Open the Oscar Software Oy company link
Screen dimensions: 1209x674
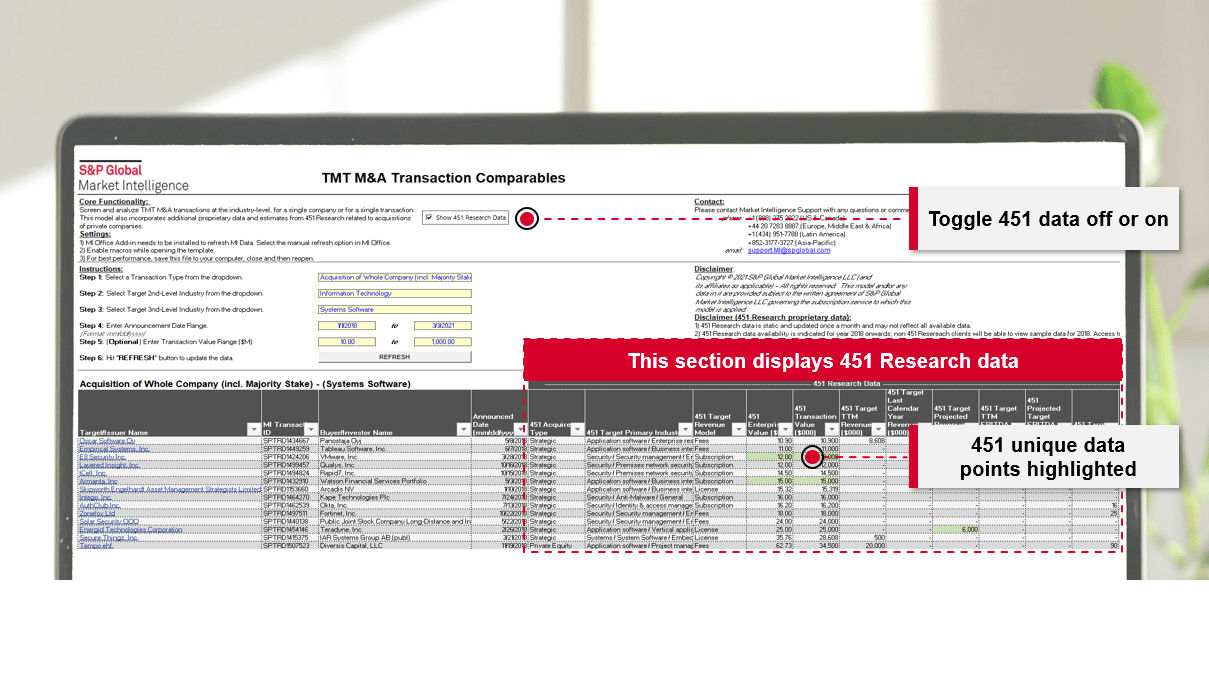108,441
